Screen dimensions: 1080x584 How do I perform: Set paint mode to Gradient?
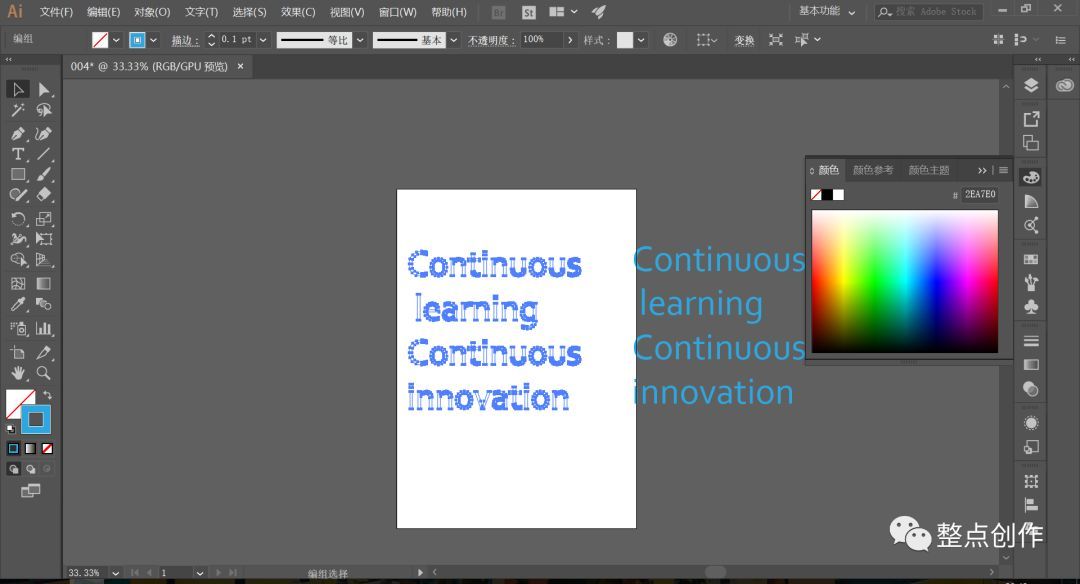(x=30, y=448)
